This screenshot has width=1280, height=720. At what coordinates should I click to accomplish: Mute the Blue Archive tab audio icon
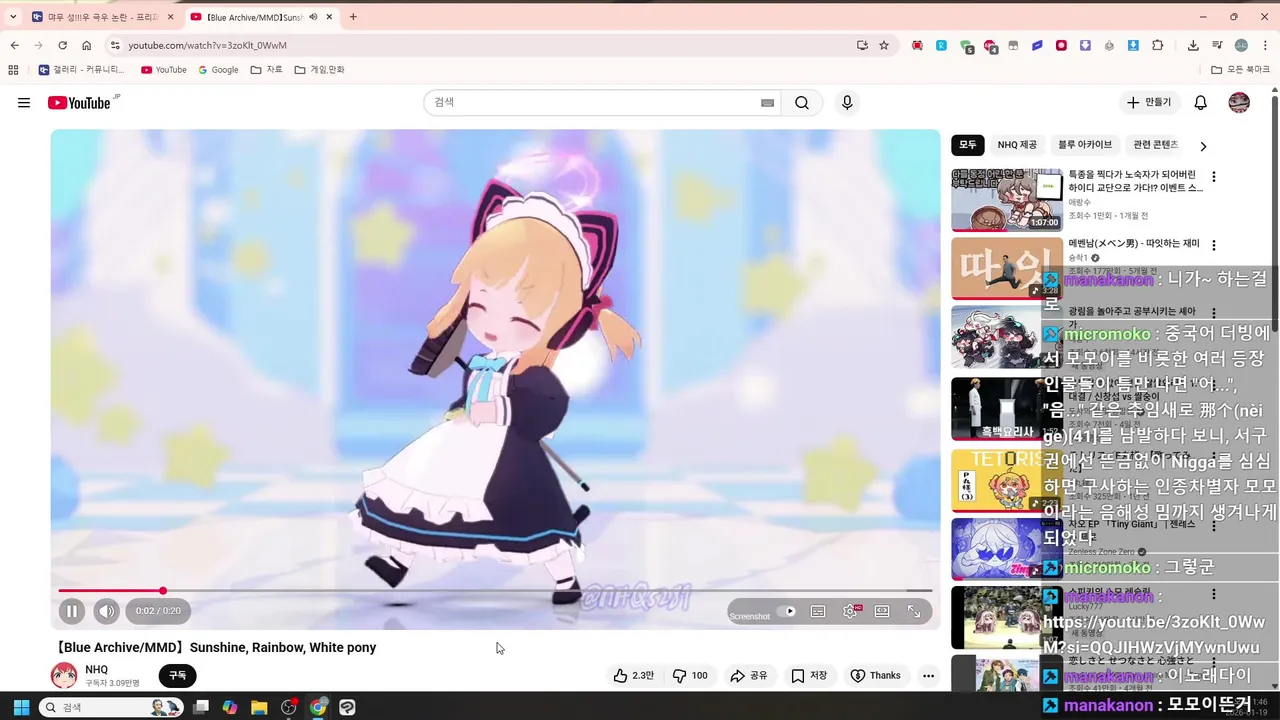(313, 17)
